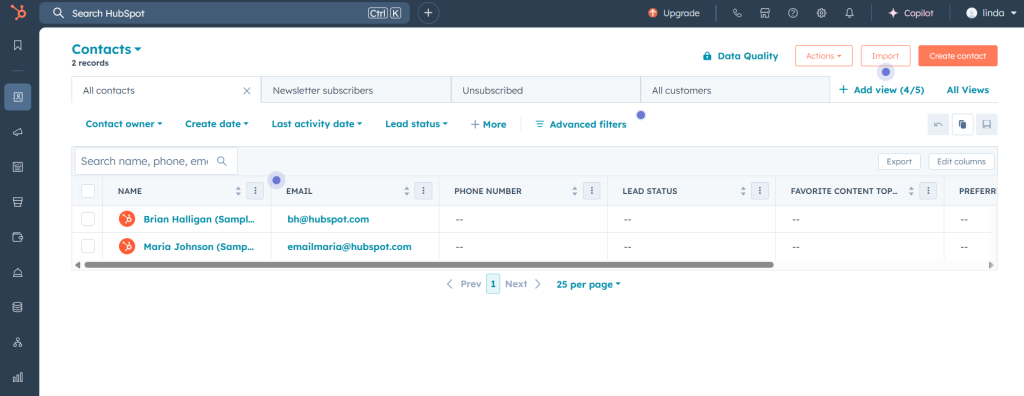Open the Copilot assistant

[910, 13]
